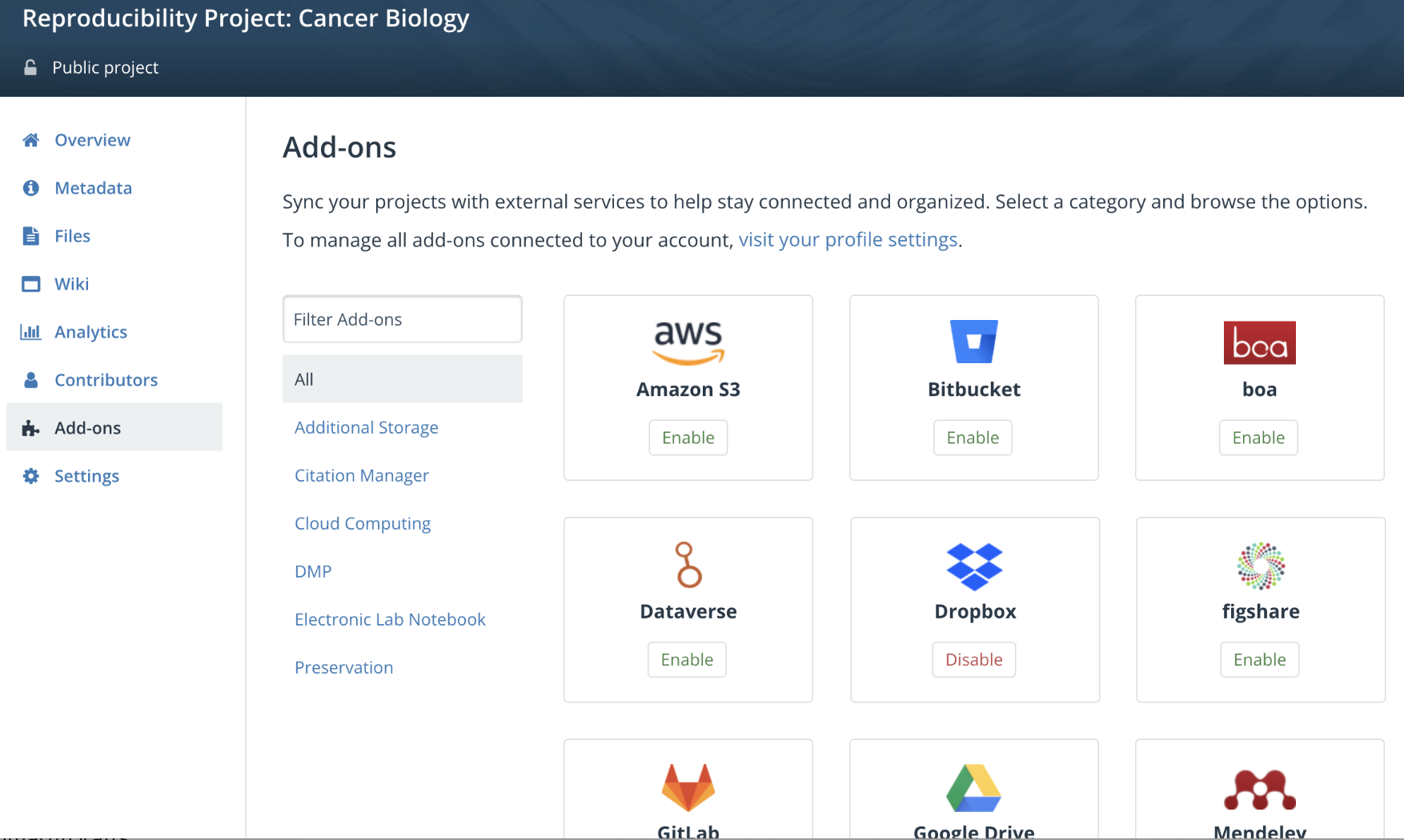This screenshot has height=840, width=1404.
Task: Follow the visit your profile settings link
Action: [848, 239]
